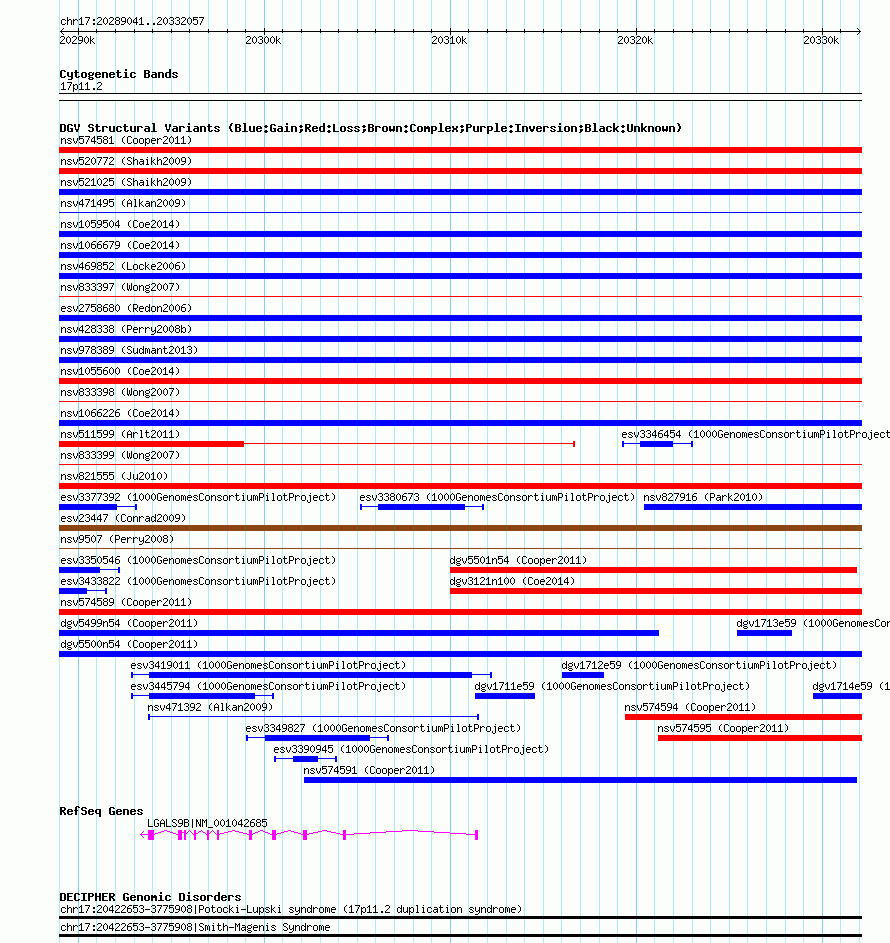Viewport: 890px width, 943px height.
Task: Click nsv574591 (Cooper2011) label
Action: coord(369,770)
